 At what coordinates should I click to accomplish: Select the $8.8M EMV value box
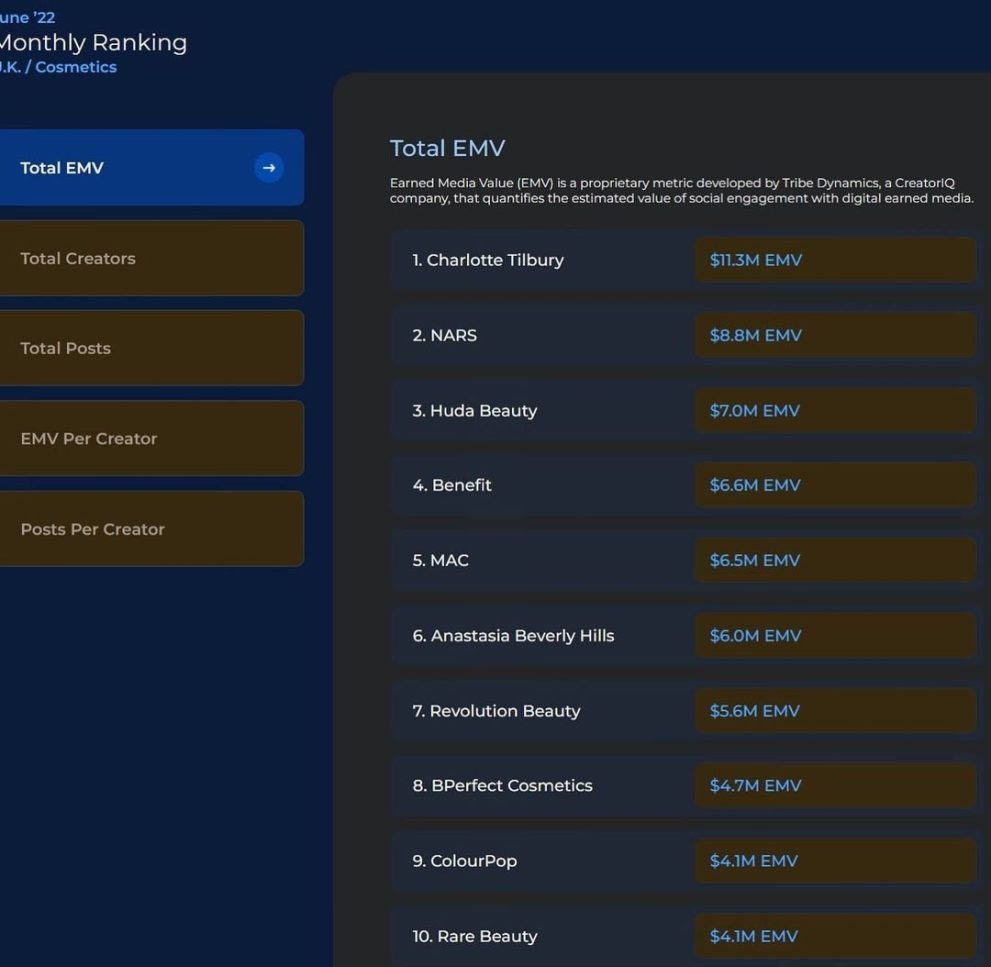click(835, 335)
